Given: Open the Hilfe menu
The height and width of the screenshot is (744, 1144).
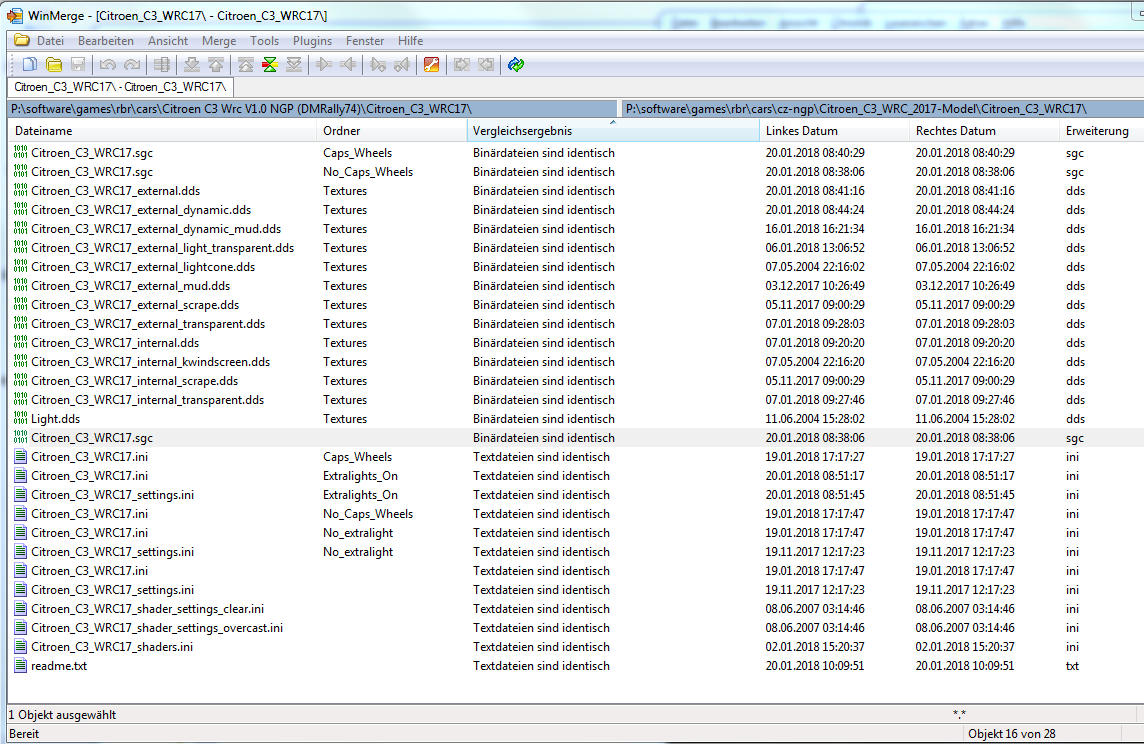Looking at the screenshot, I should (411, 41).
